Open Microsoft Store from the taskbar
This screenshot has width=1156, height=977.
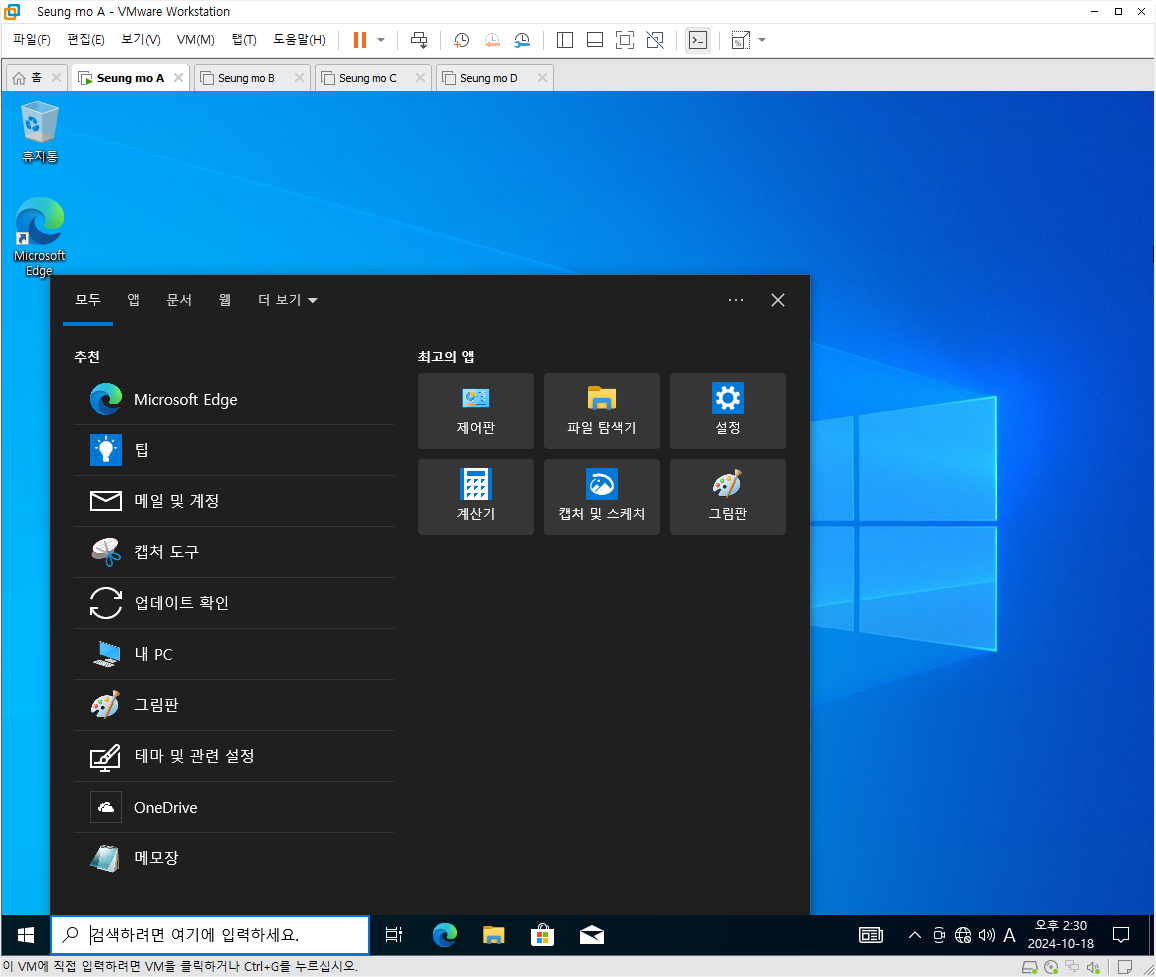tap(543, 935)
